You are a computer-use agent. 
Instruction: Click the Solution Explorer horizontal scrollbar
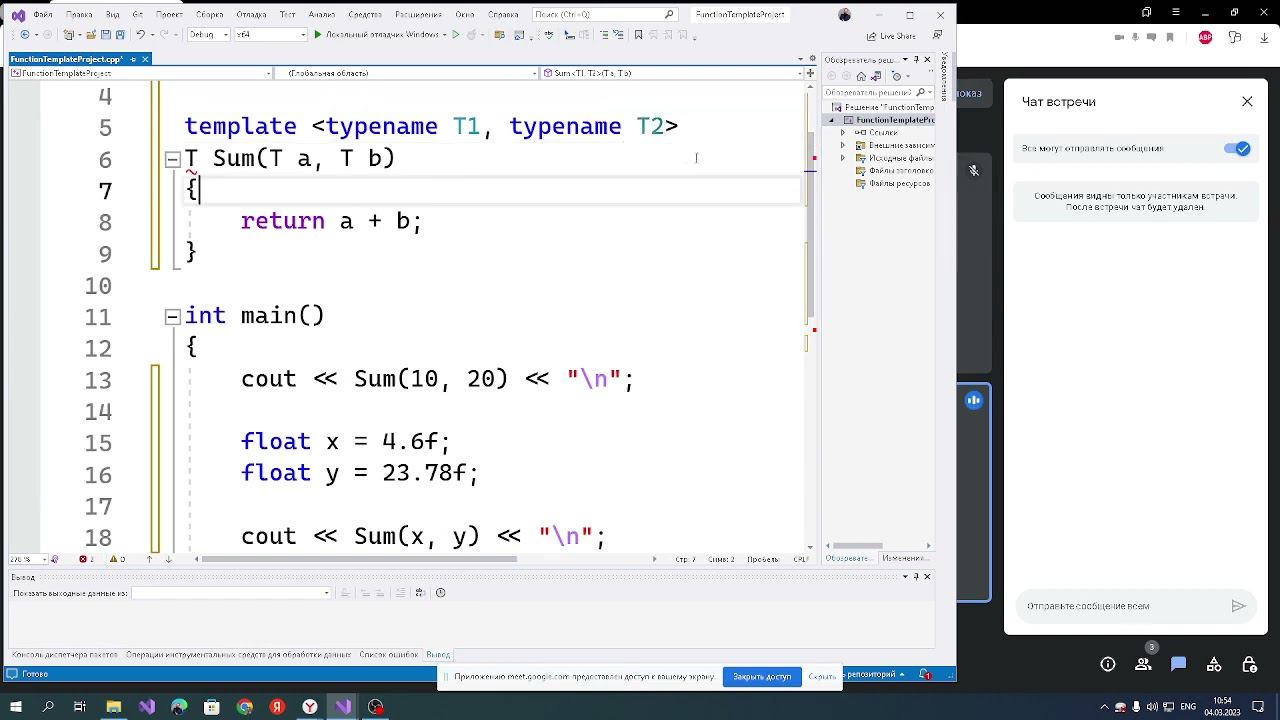858,546
